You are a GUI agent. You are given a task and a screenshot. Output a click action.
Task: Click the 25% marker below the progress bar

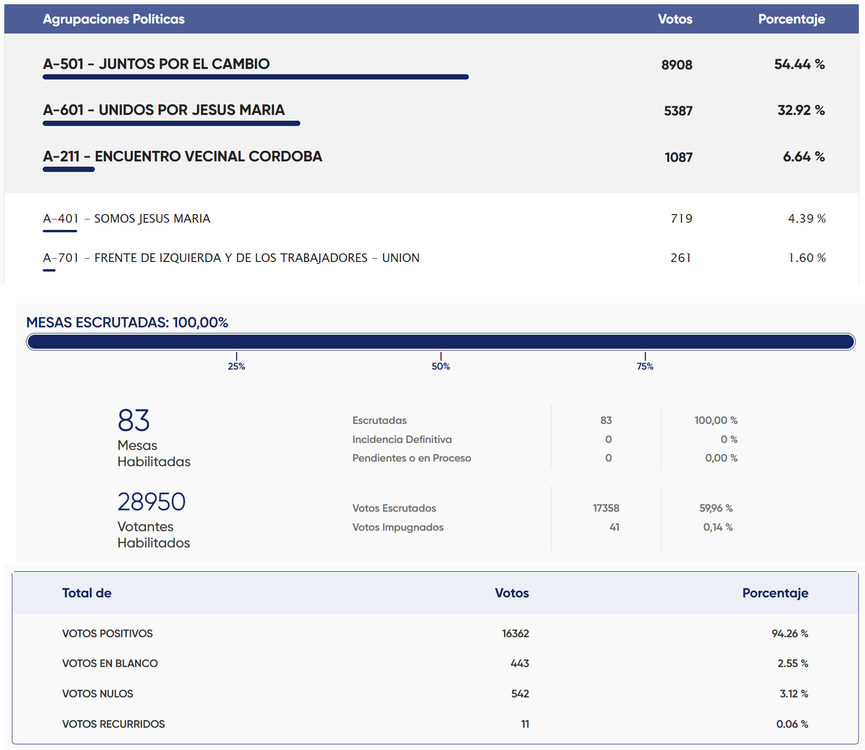pyautogui.click(x=236, y=366)
